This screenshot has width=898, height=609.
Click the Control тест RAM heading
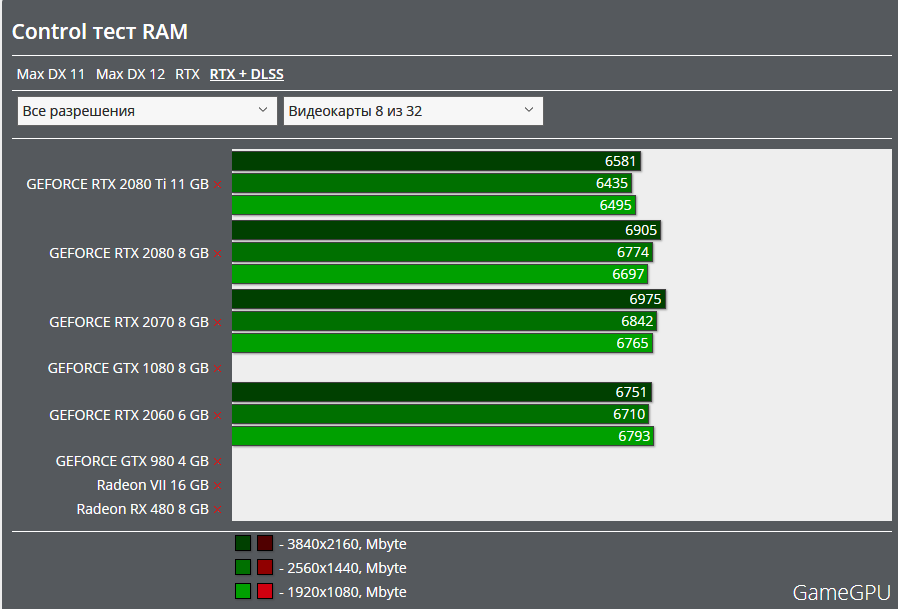100,32
